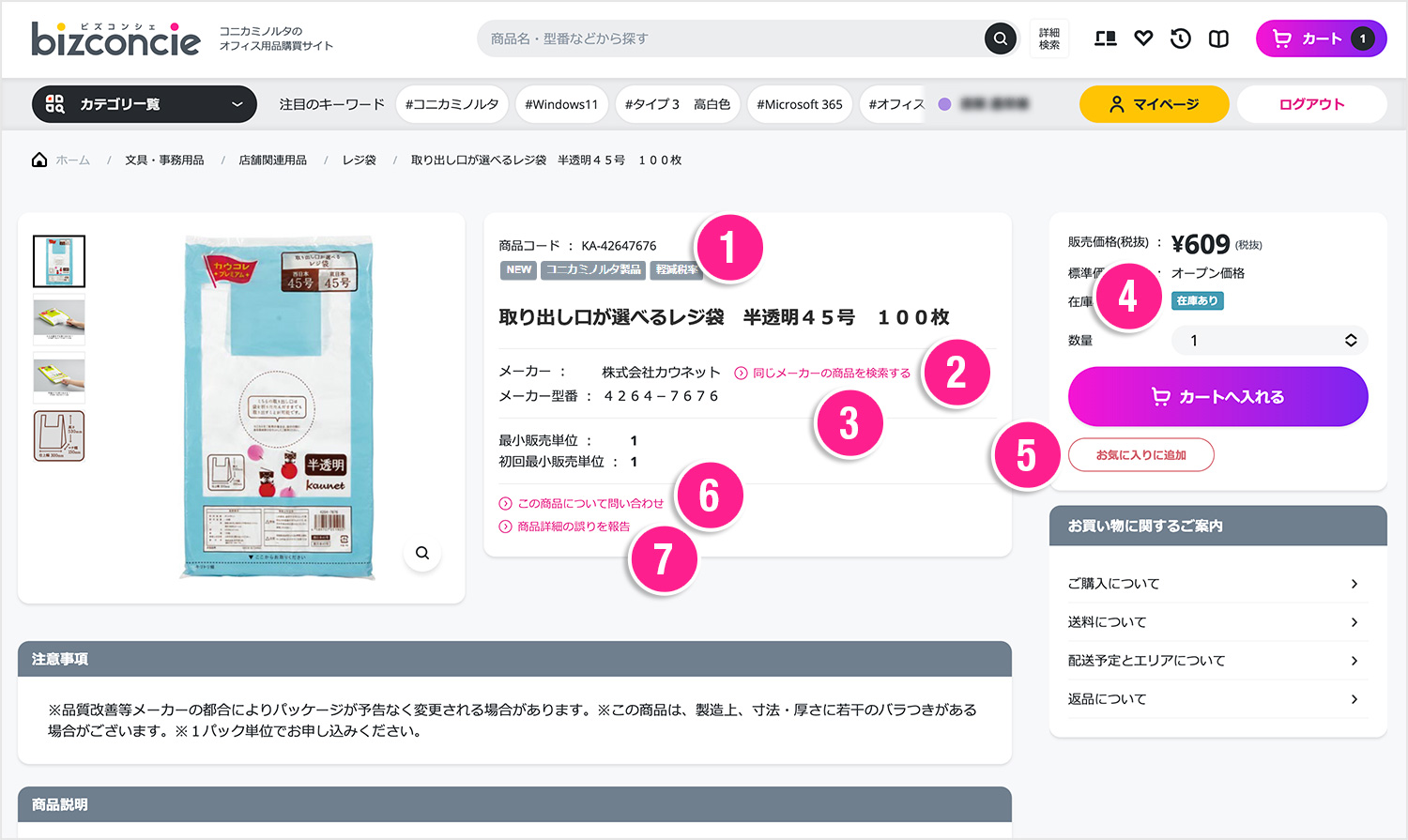Expand the カテゴリ一覧 category dropdown
1408x840 pixels.
pyautogui.click(x=145, y=104)
